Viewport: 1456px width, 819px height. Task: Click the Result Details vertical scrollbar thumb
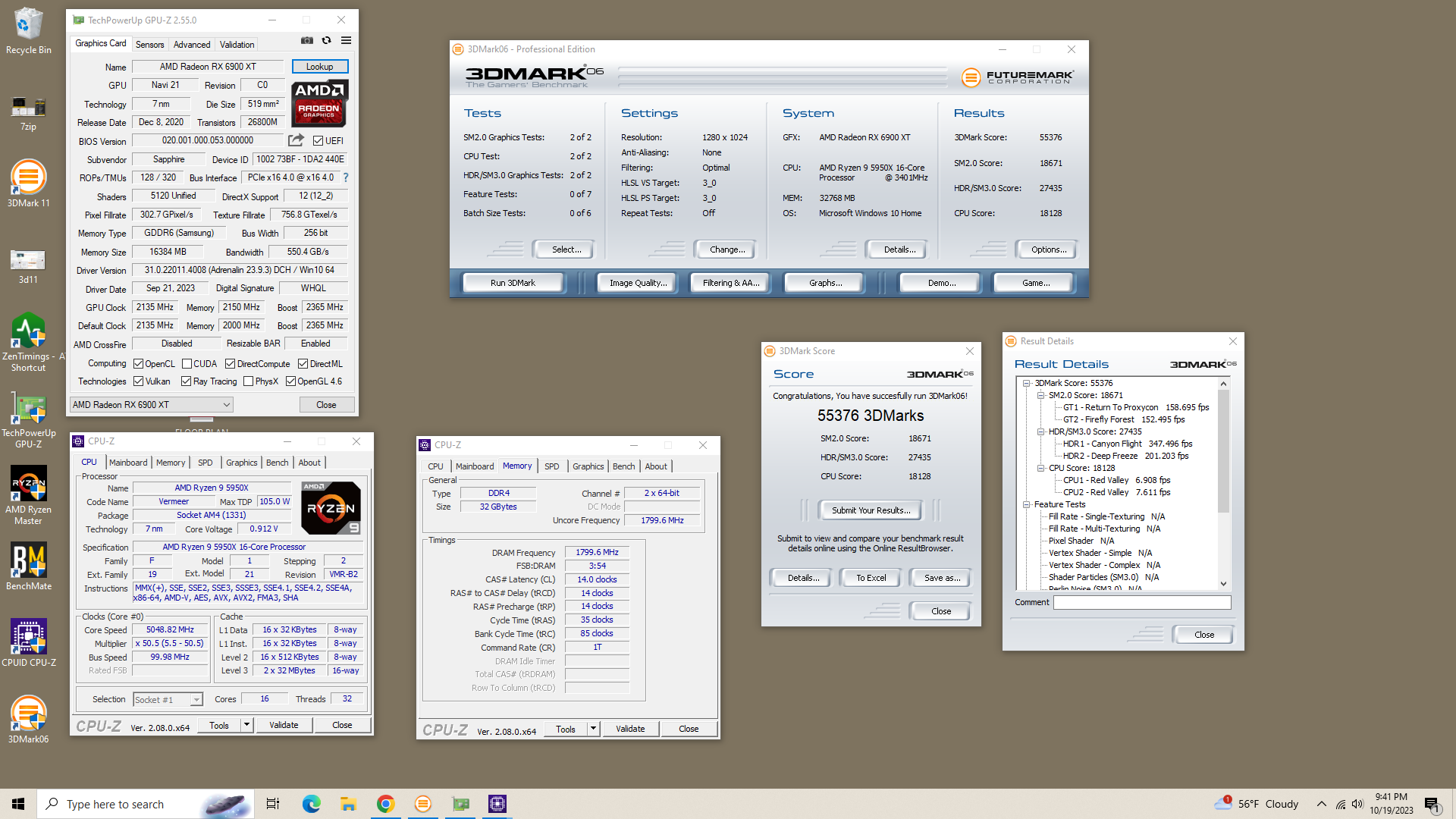(1223, 451)
